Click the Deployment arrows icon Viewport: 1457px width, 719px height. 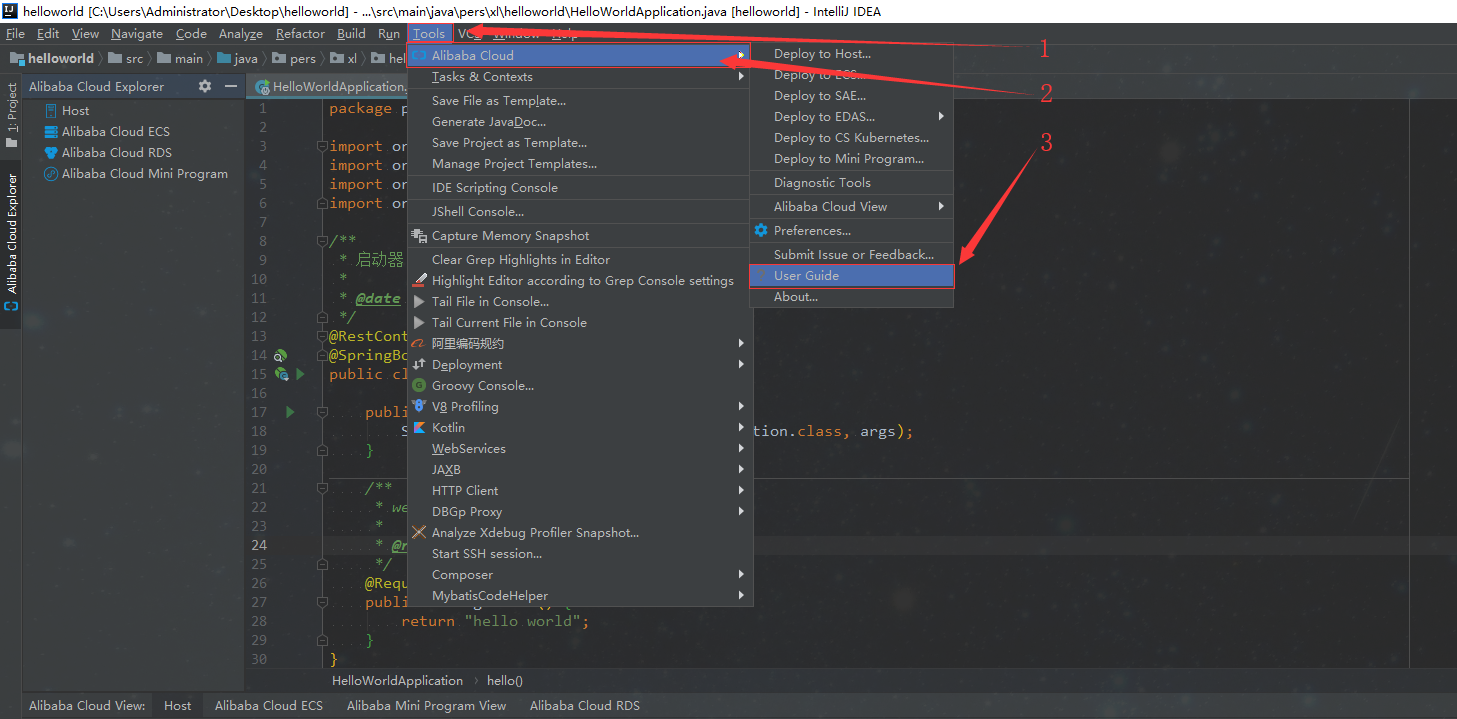point(419,364)
